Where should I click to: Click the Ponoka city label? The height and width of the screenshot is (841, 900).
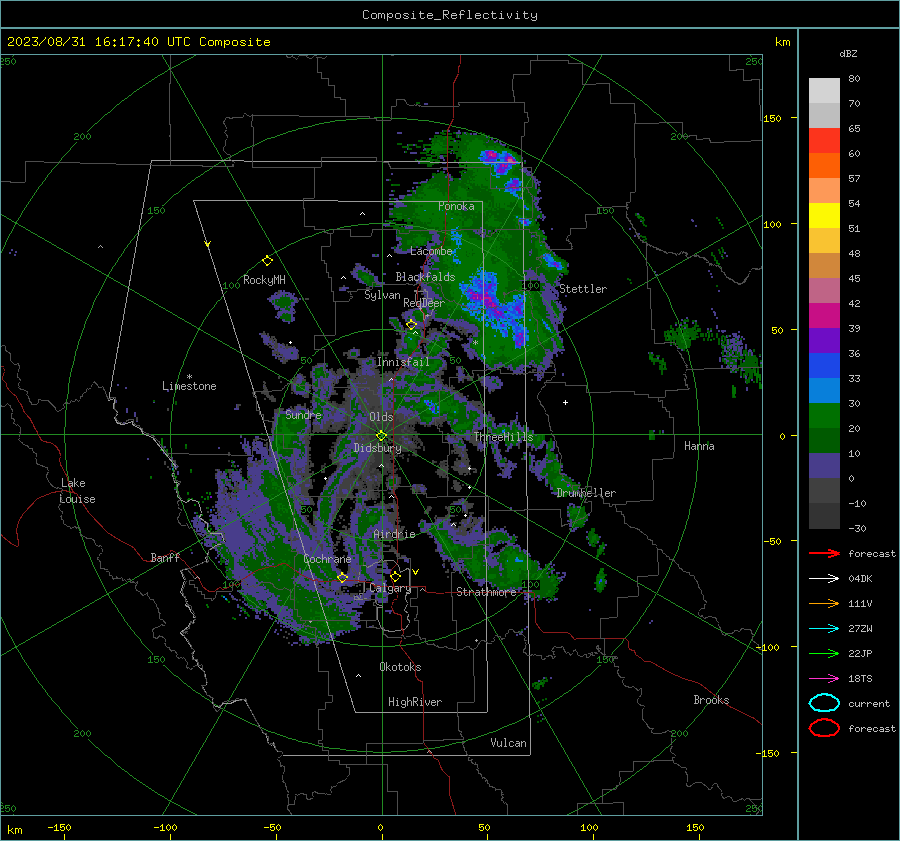click(x=456, y=206)
